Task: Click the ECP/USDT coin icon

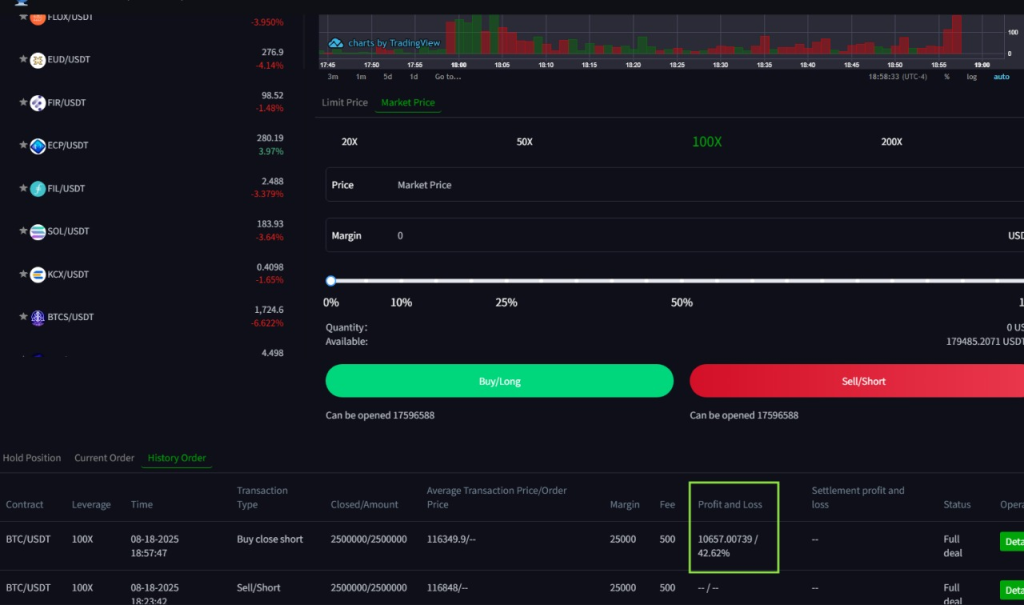Action: (38, 146)
